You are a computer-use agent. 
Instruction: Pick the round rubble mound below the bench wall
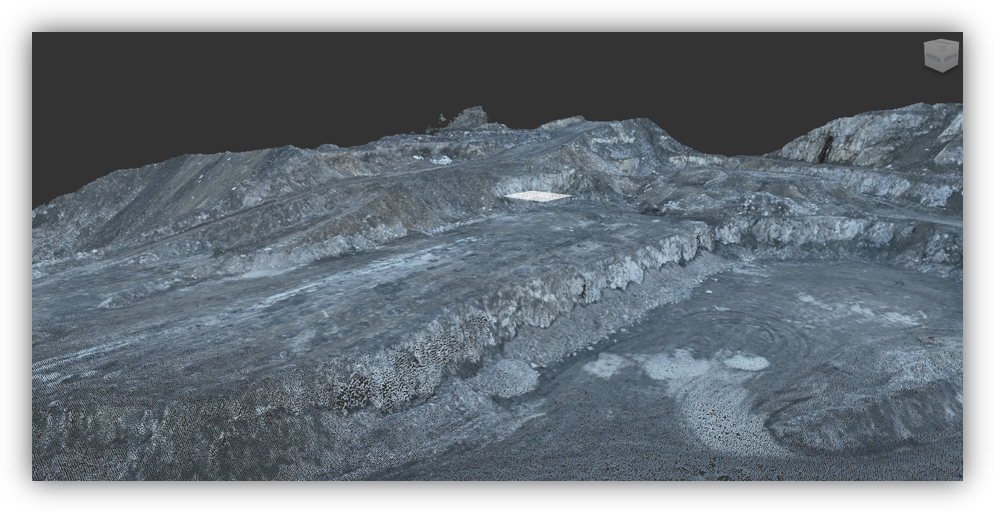coord(506,378)
